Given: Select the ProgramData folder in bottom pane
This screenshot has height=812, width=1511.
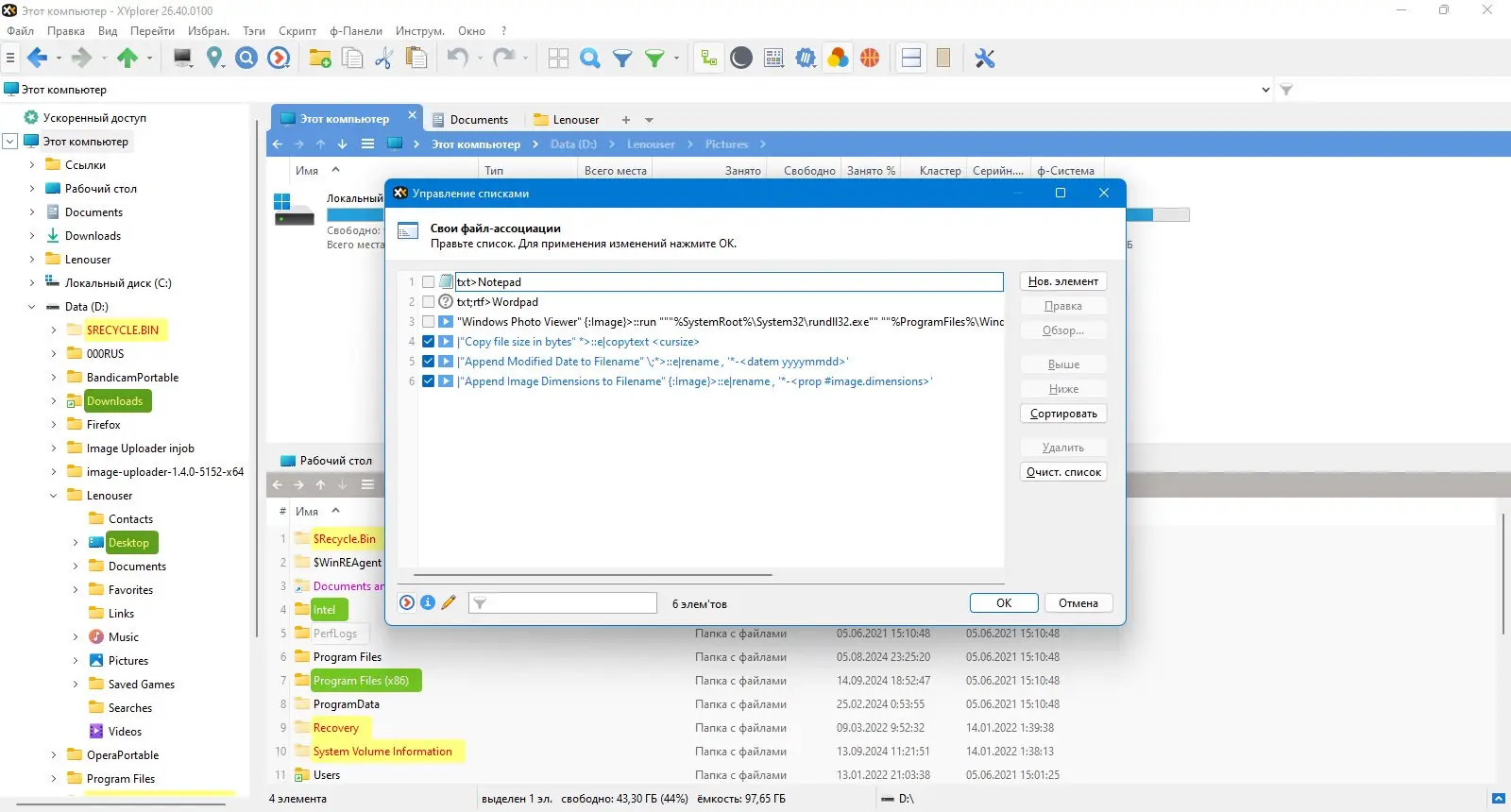Looking at the screenshot, I should click(x=346, y=704).
